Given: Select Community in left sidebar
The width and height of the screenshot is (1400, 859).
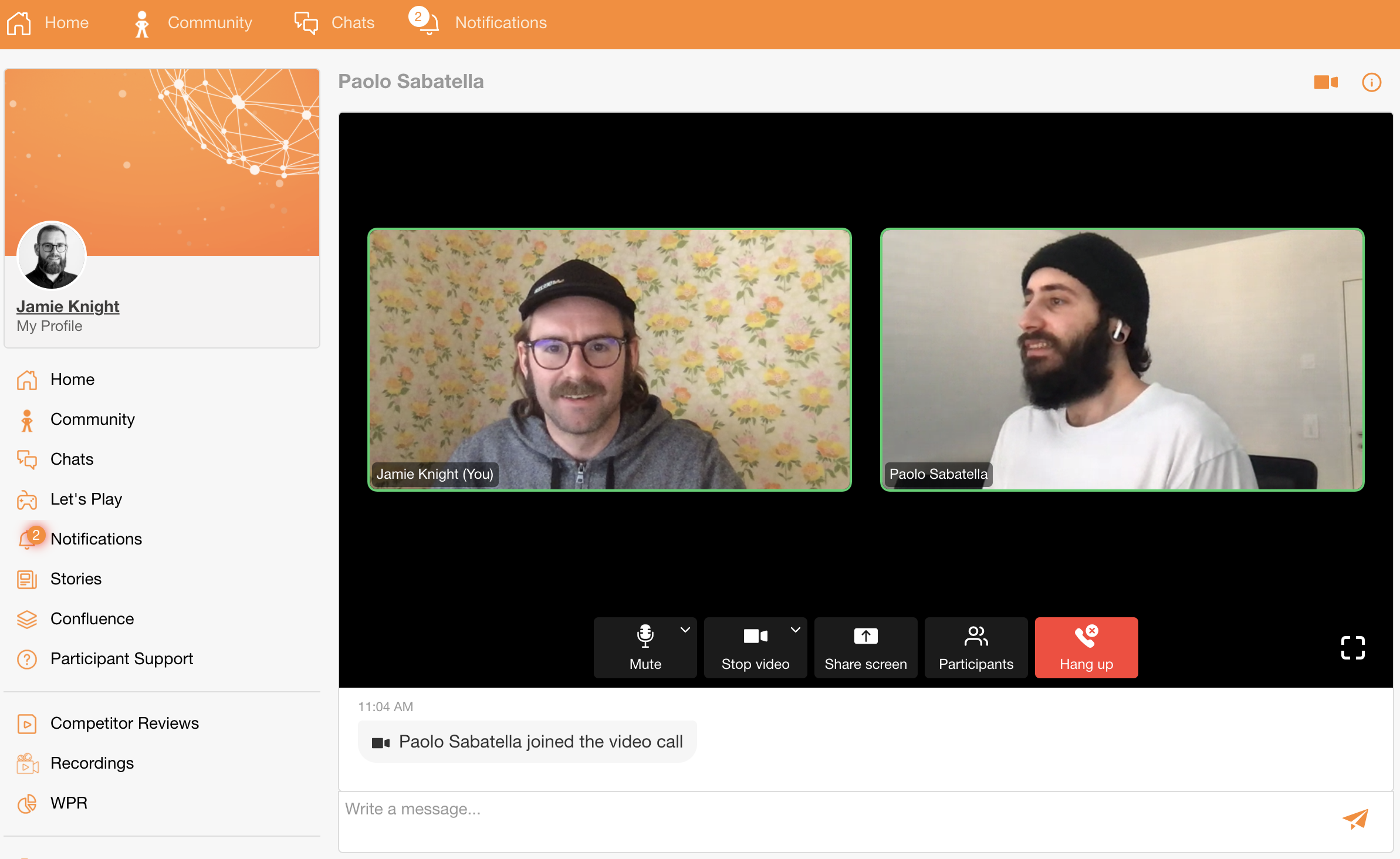Looking at the screenshot, I should [x=93, y=420].
